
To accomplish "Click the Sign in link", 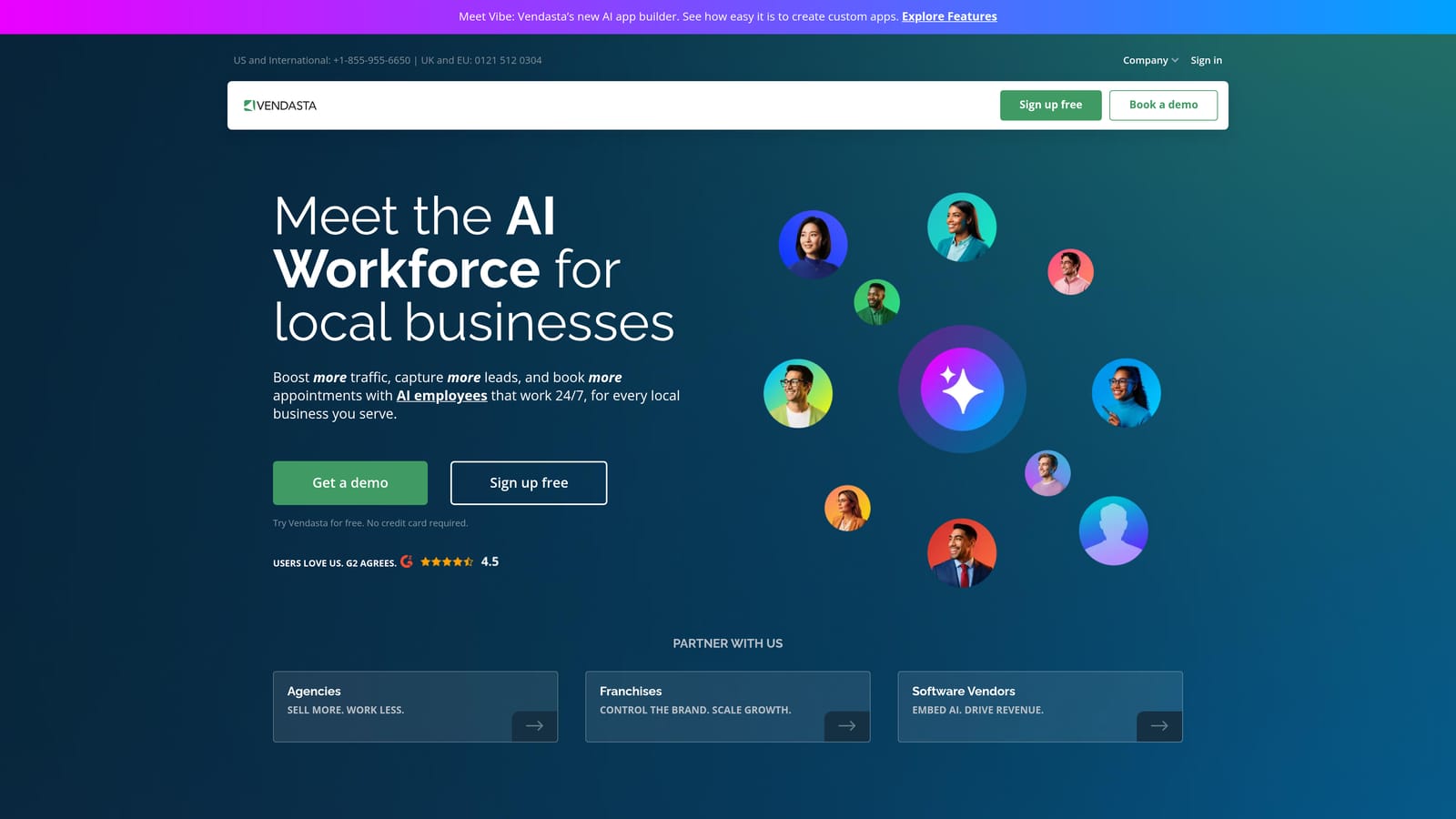I will pos(1206,60).
